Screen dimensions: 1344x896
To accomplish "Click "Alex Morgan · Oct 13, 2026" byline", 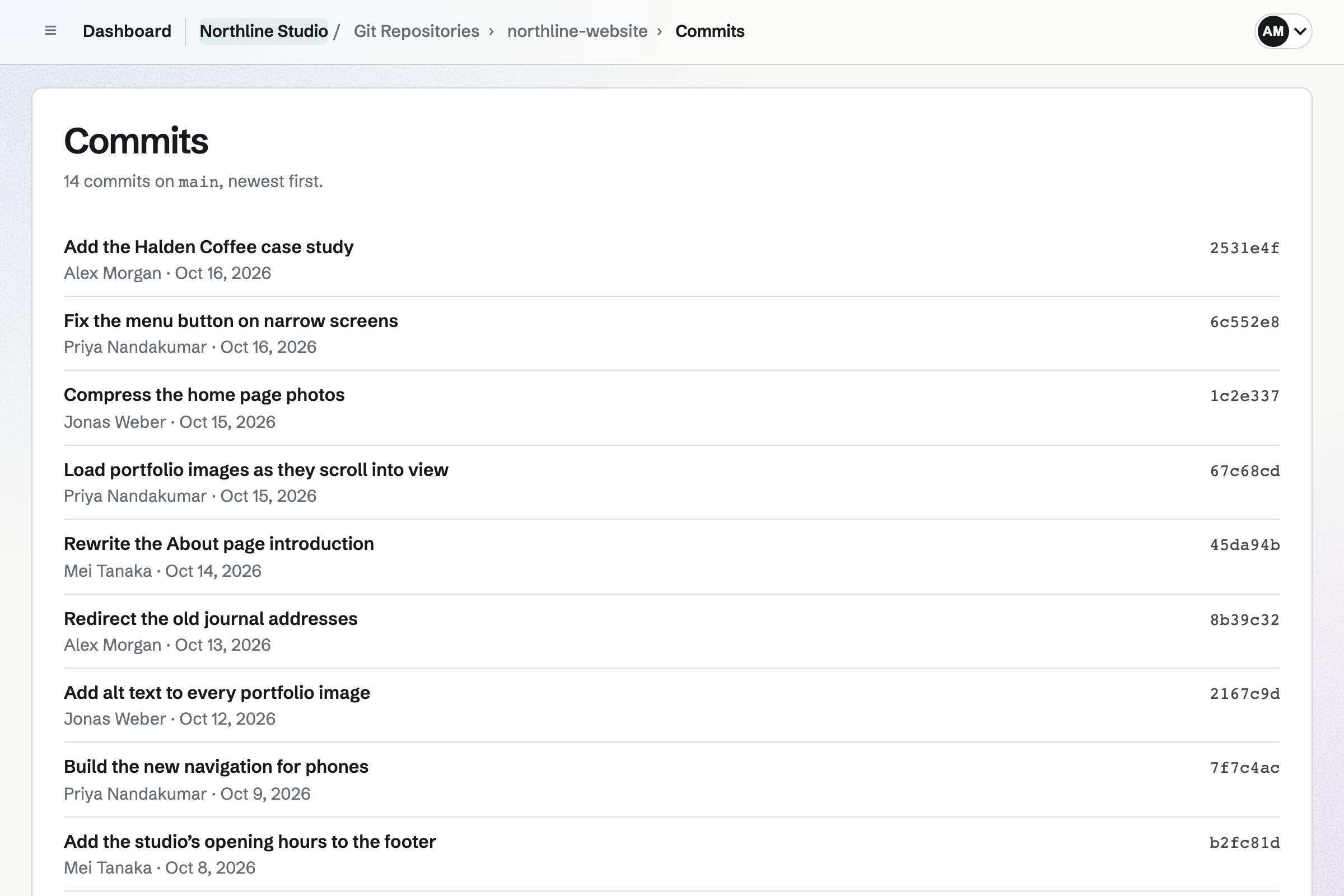I will coord(167,645).
